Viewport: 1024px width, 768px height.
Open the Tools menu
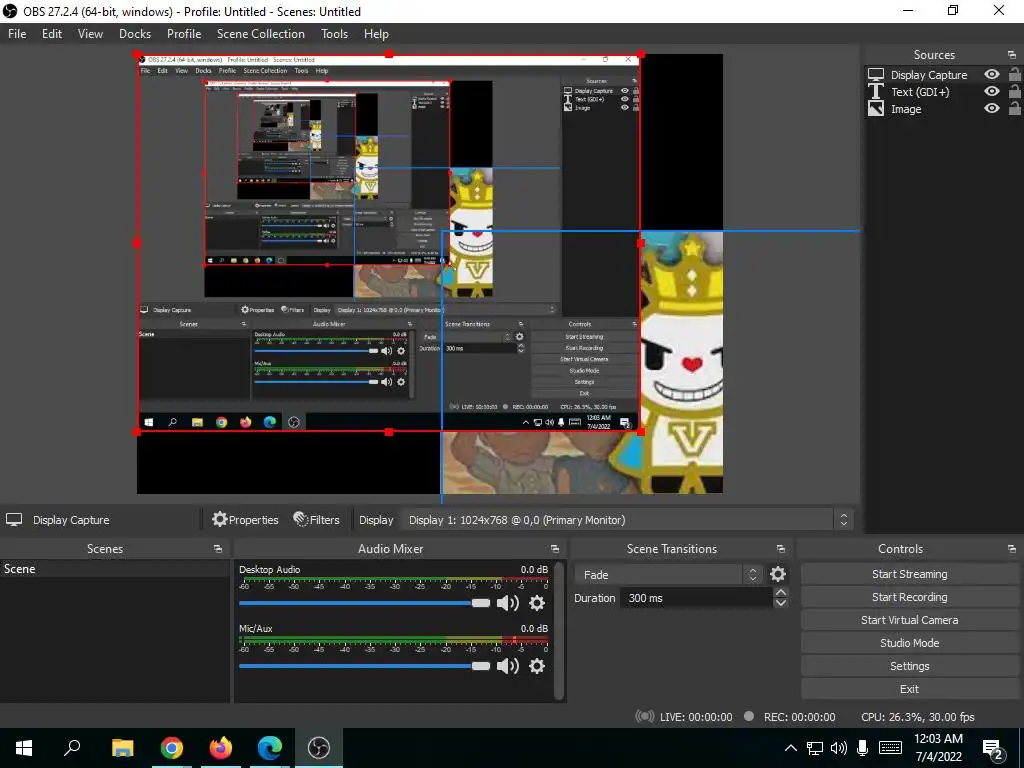pos(334,34)
